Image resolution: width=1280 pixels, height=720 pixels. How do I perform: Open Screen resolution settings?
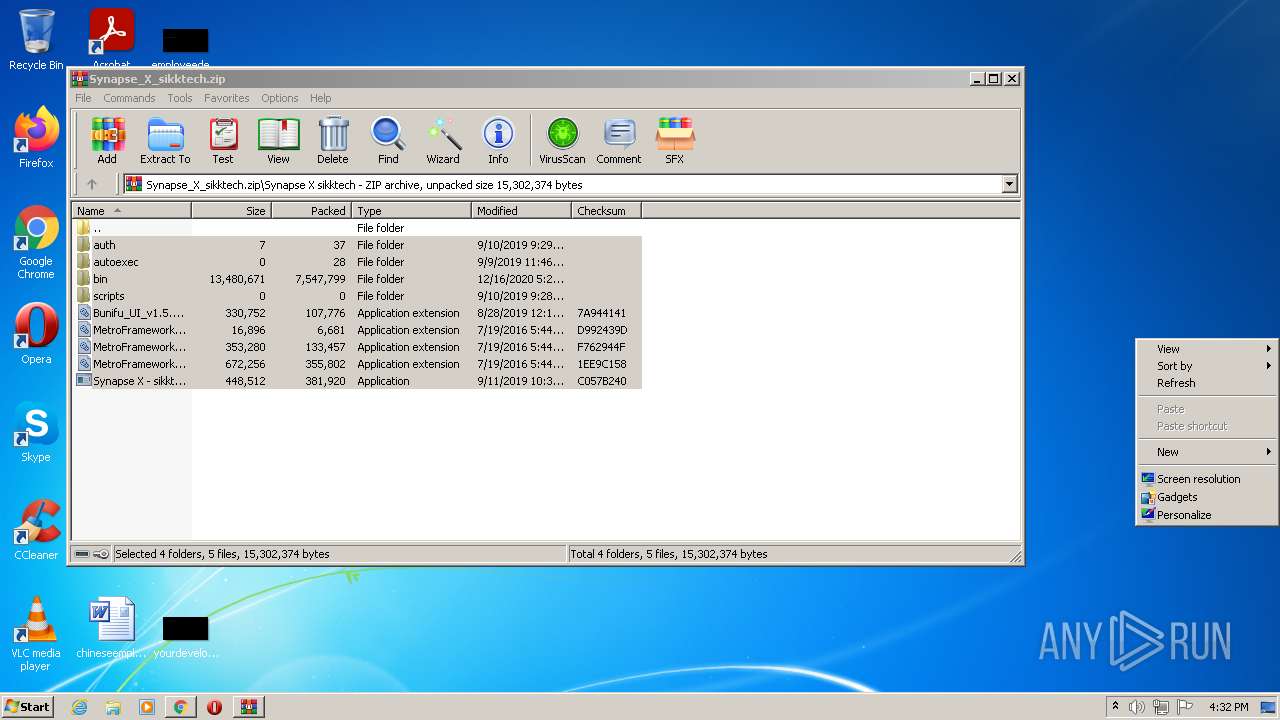[1208, 479]
